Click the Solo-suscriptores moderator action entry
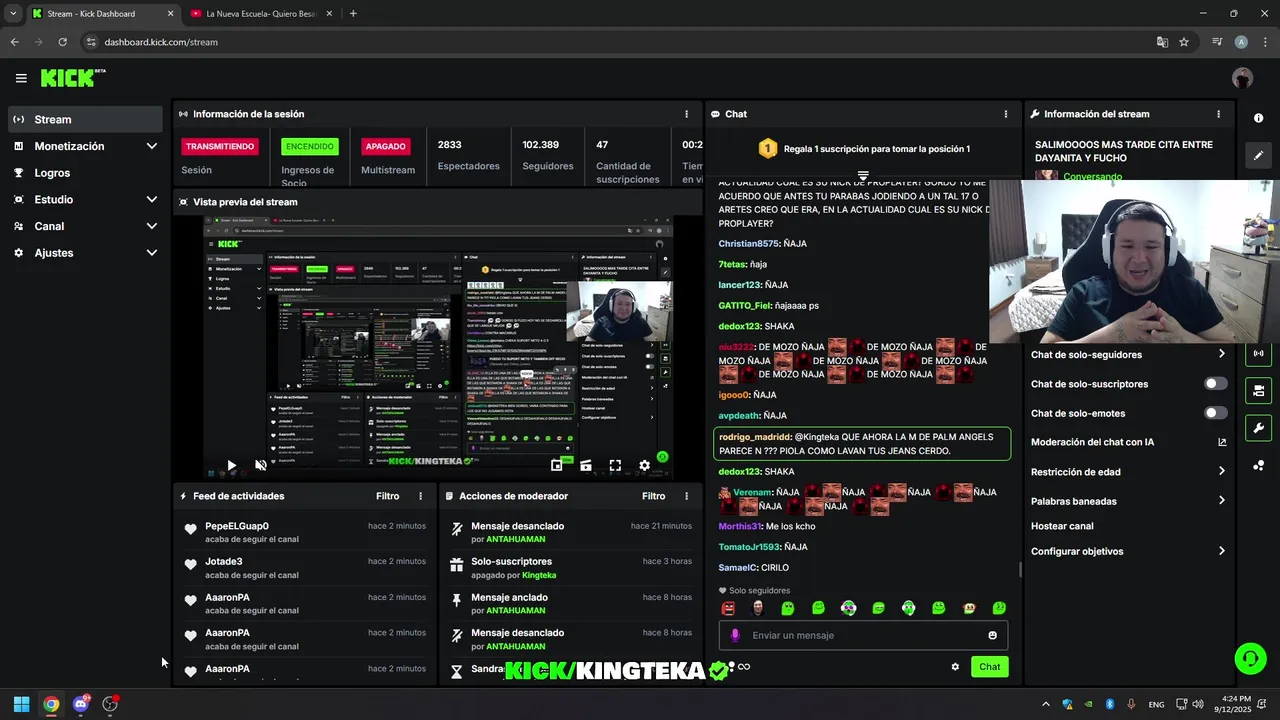 pos(570,568)
